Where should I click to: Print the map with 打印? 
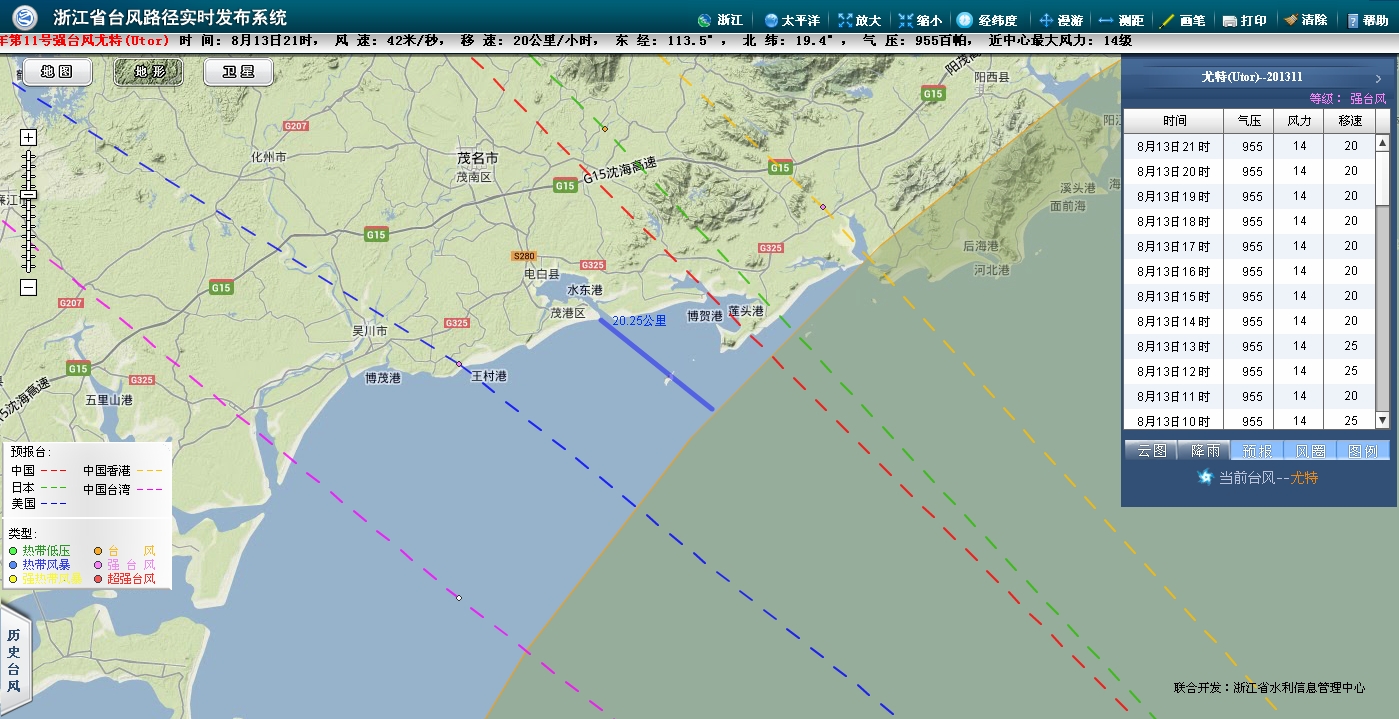tap(1230, 20)
